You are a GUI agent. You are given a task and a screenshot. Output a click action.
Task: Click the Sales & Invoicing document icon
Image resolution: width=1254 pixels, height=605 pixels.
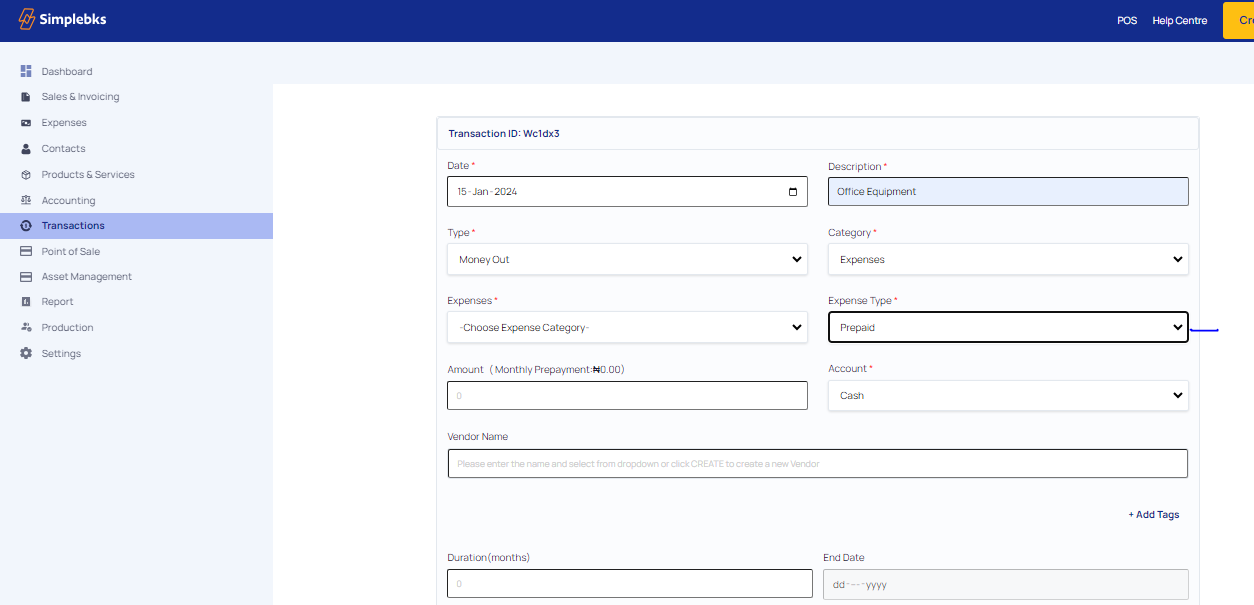coord(26,97)
